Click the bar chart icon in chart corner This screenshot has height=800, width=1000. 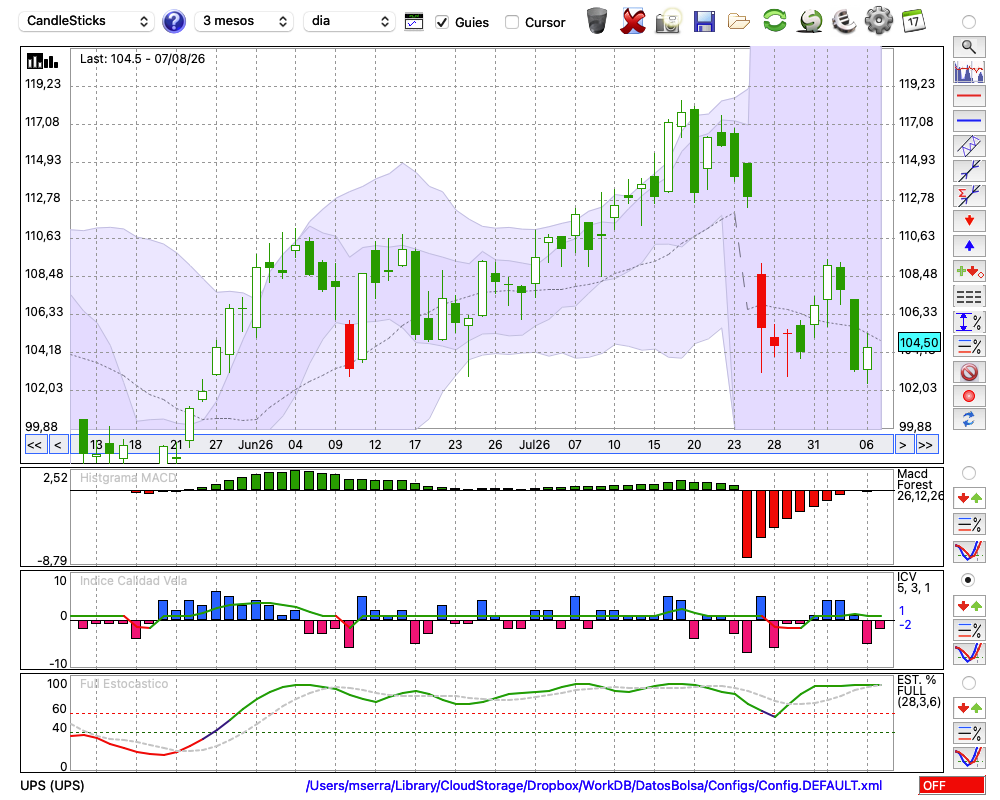42,61
